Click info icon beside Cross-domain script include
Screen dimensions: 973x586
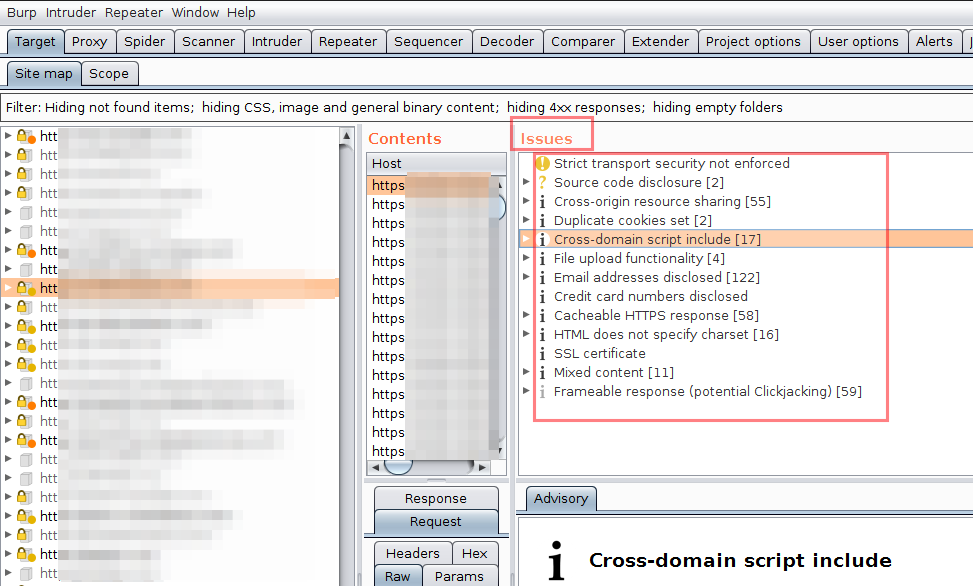click(542, 240)
